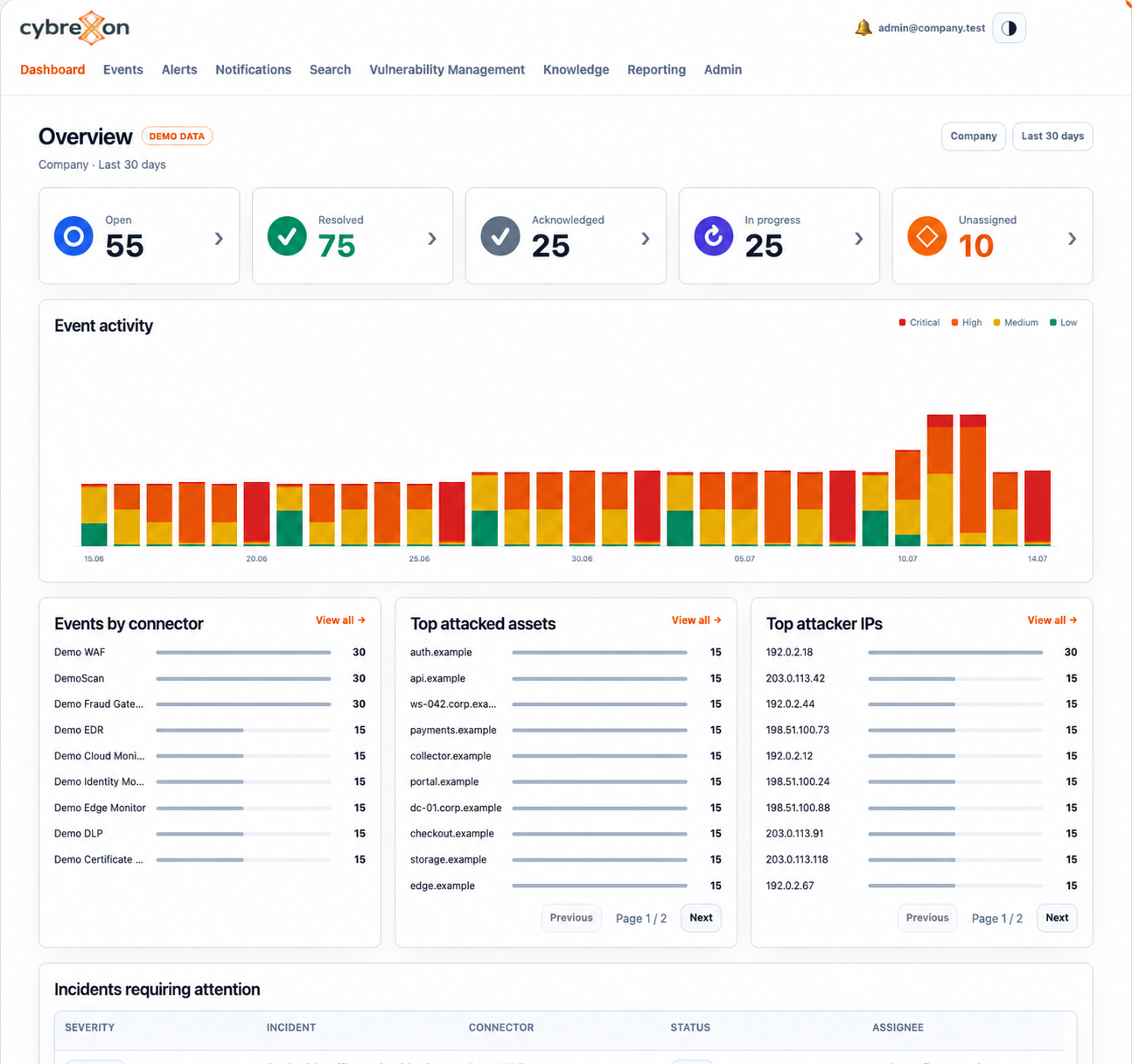Expand the Acknowledged card chevron
This screenshot has width=1132, height=1064.
646,238
